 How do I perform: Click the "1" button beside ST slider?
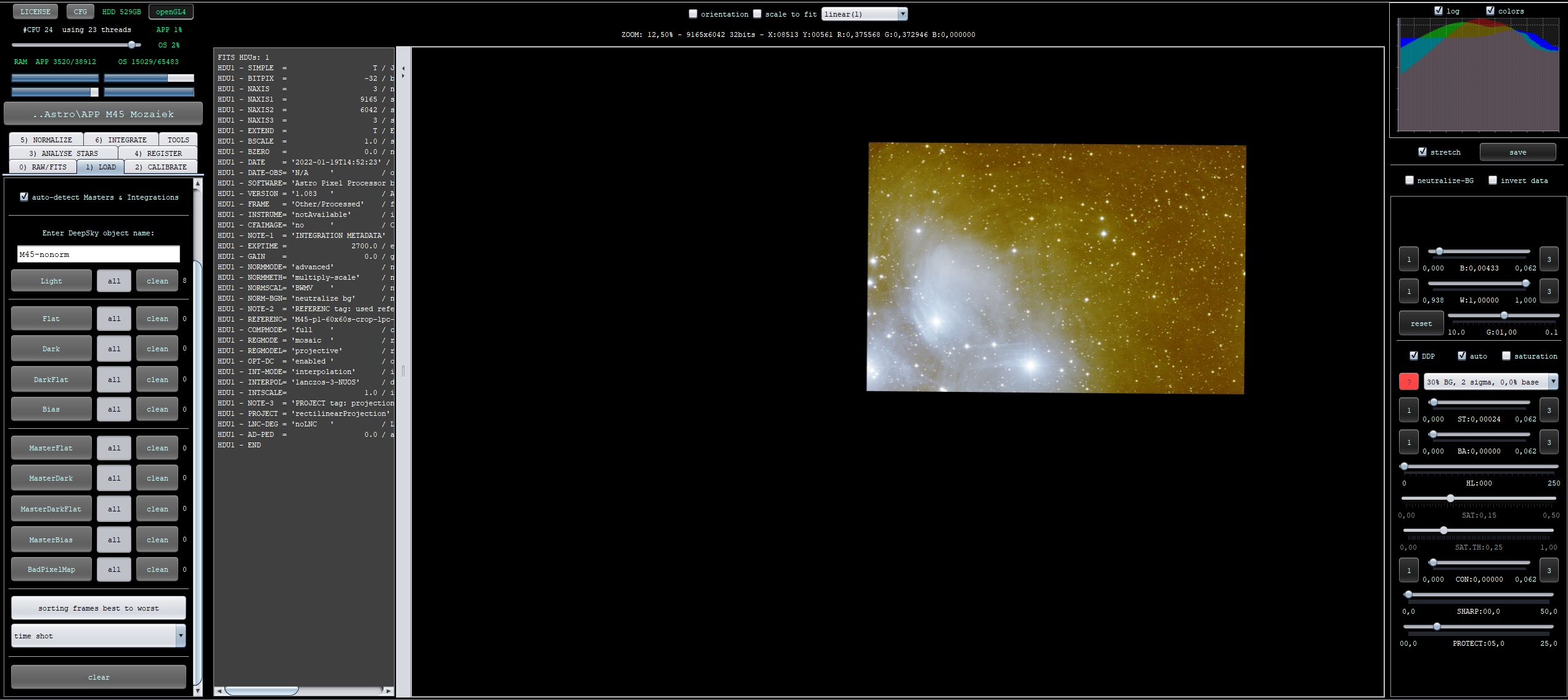(1408, 410)
